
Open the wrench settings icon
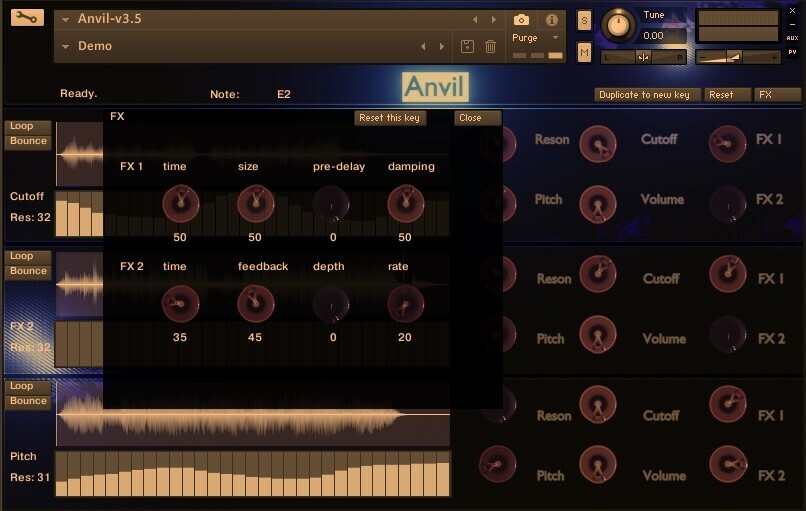[x=27, y=18]
